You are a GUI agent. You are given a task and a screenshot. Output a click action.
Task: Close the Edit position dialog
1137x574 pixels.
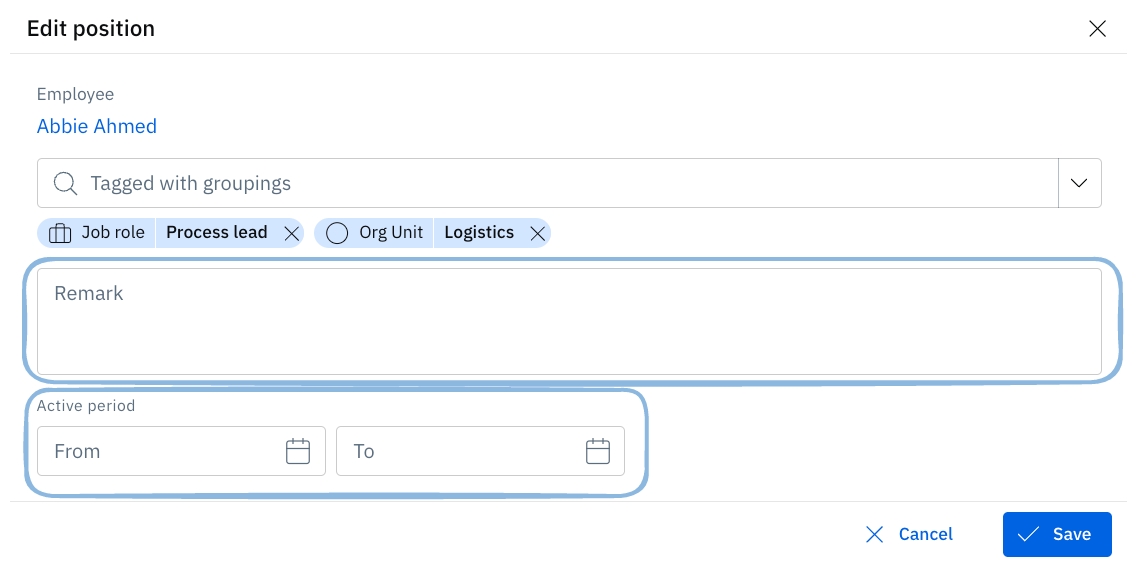(1097, 28)
